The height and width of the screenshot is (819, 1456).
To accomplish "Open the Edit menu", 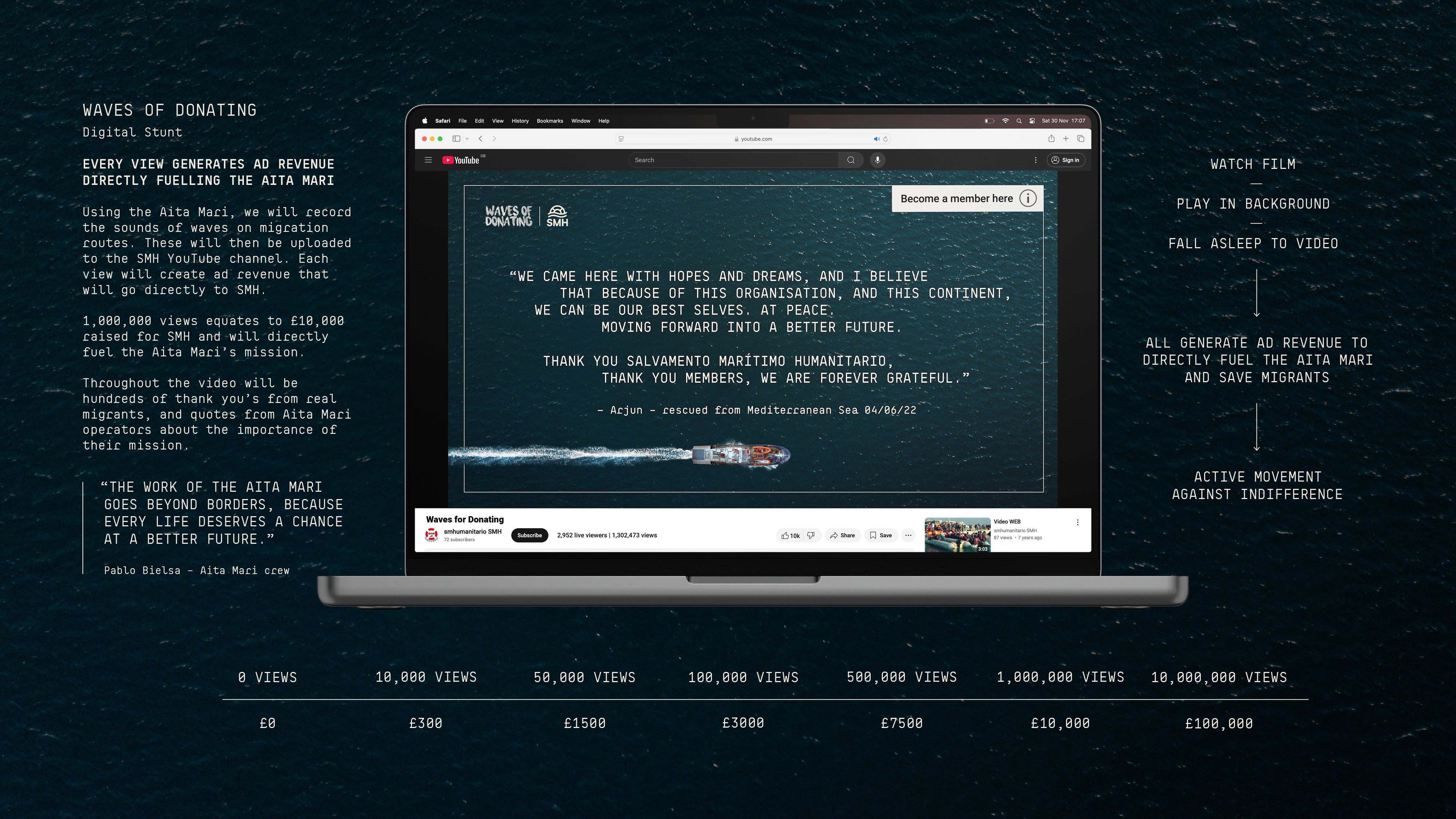I will point(479,121).
